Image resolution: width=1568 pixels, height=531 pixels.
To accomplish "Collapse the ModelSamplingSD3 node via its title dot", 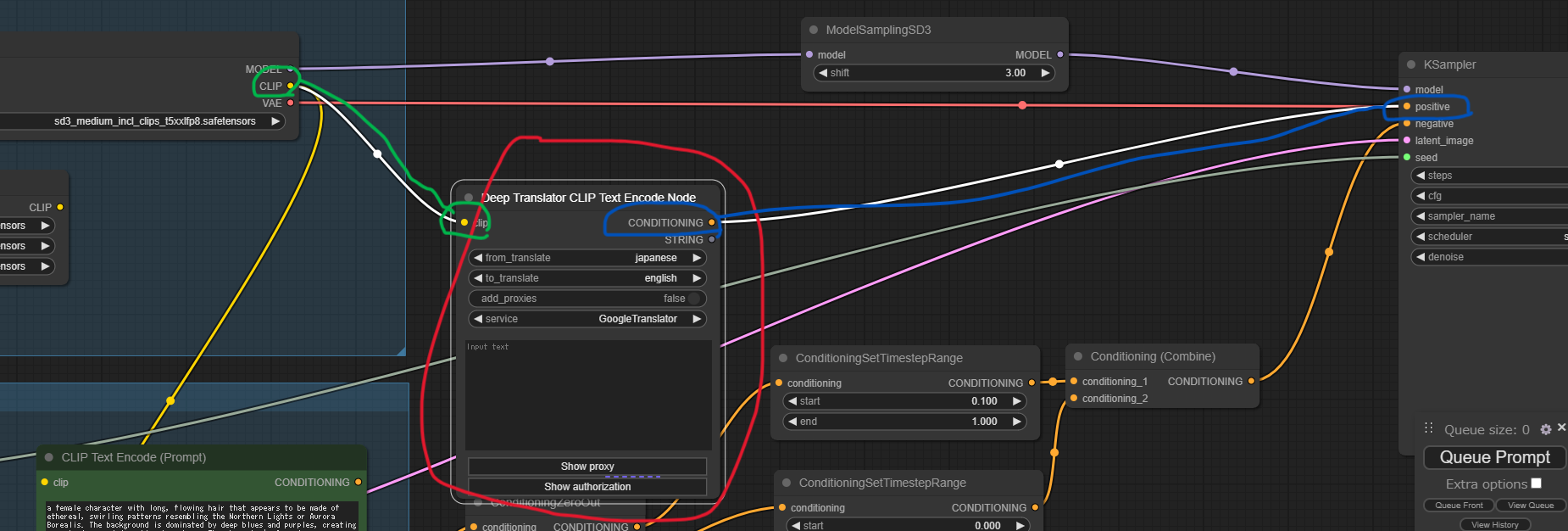I will point(814,30).
